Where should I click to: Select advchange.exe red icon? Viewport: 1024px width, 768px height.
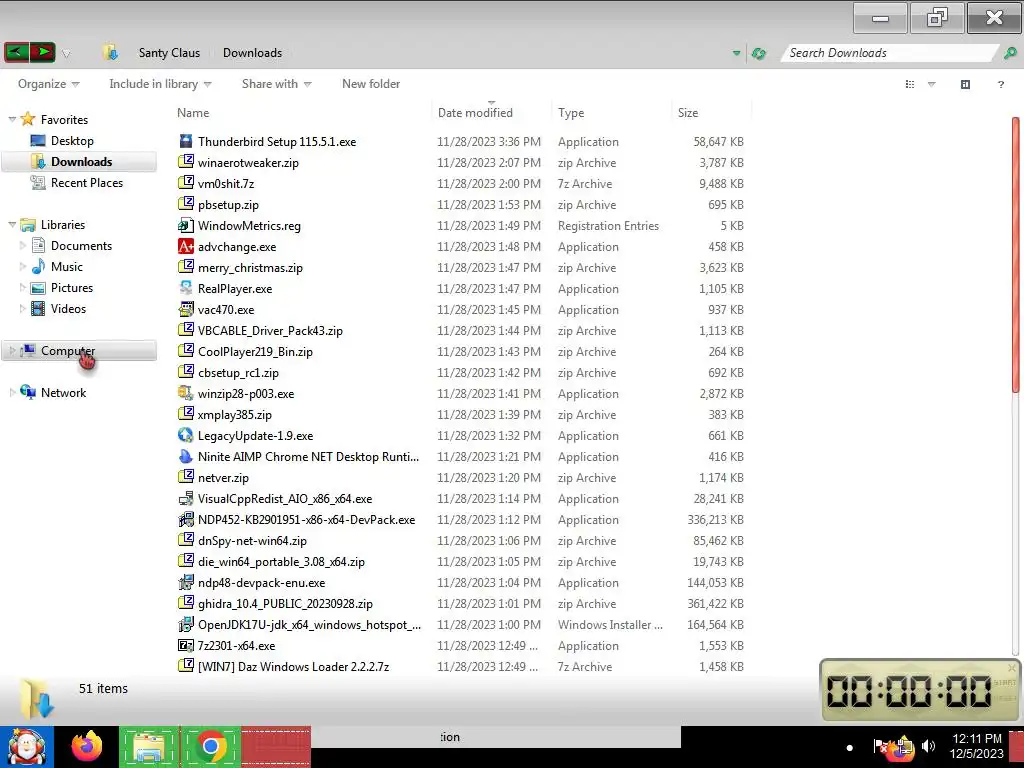186,246
